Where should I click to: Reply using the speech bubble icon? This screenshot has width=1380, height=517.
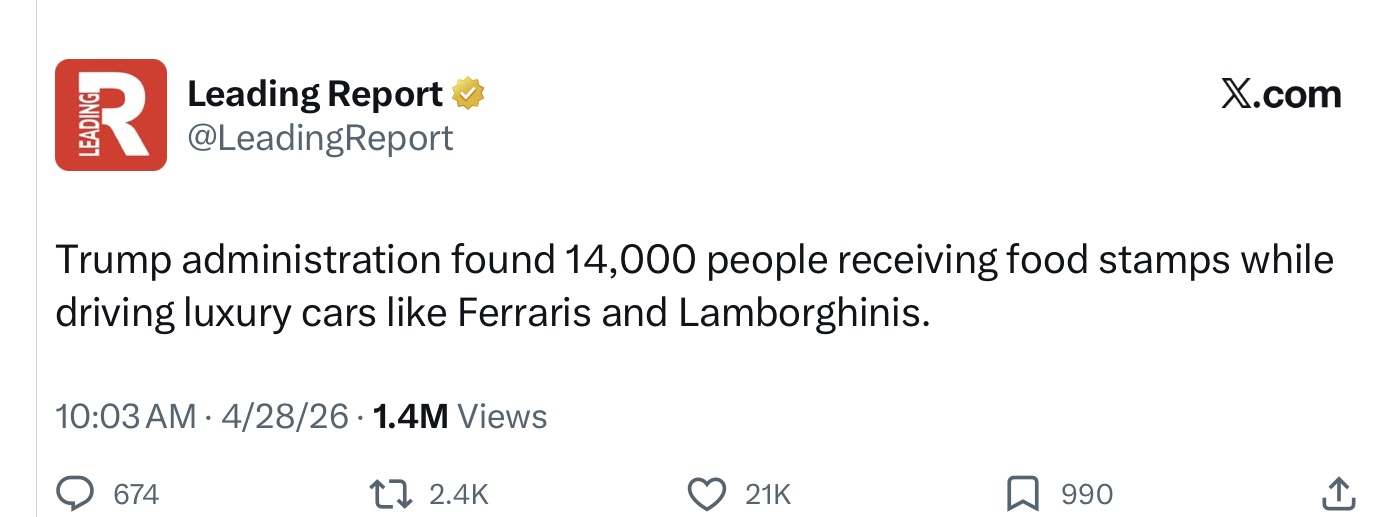coord(75,493)
